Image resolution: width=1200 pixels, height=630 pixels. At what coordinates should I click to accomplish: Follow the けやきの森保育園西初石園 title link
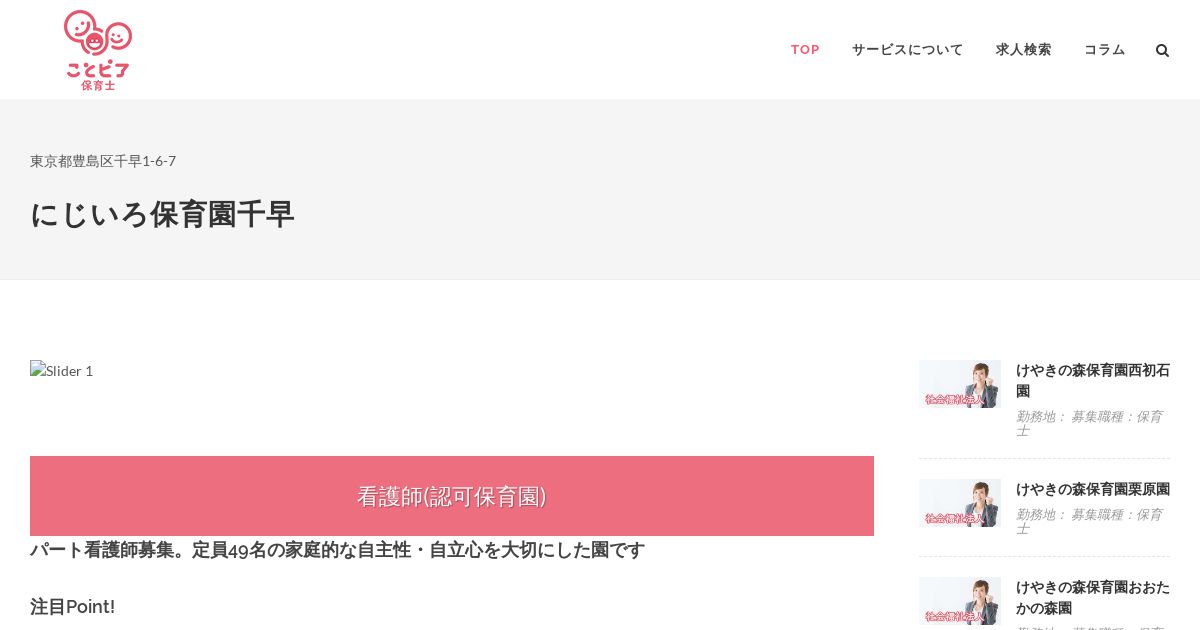tap(1093, 380)
